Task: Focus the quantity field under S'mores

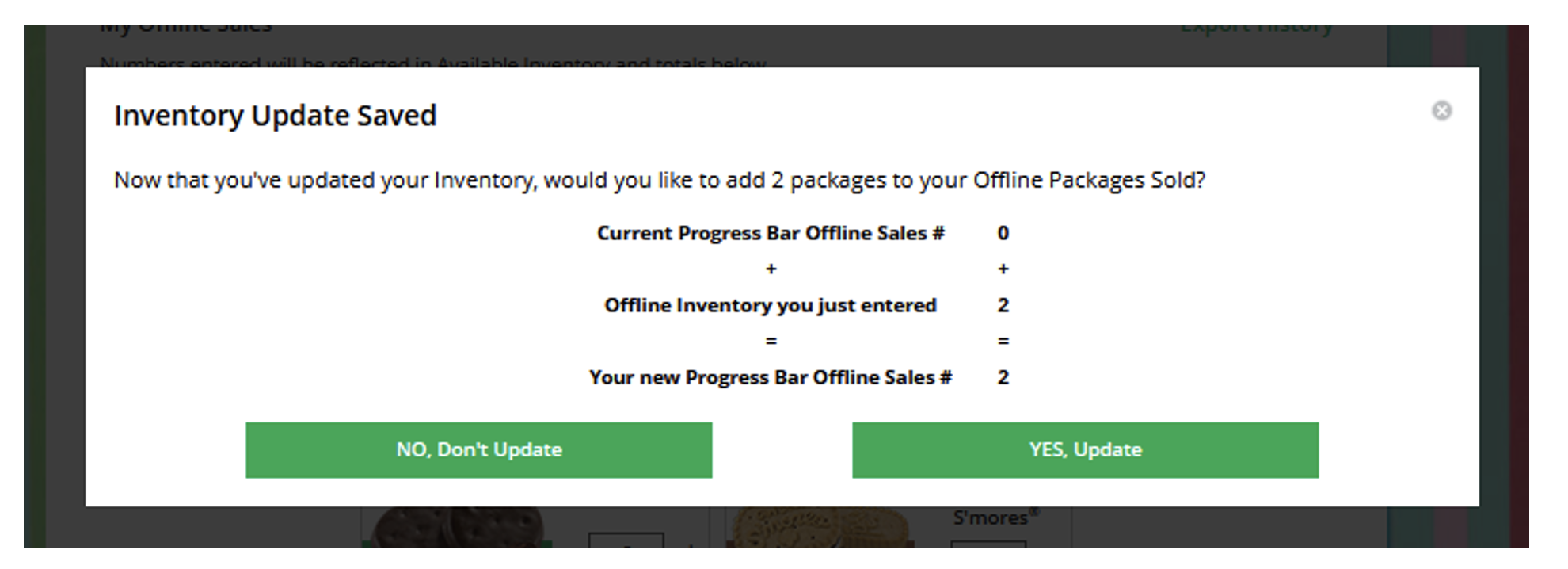Action: 988,545
